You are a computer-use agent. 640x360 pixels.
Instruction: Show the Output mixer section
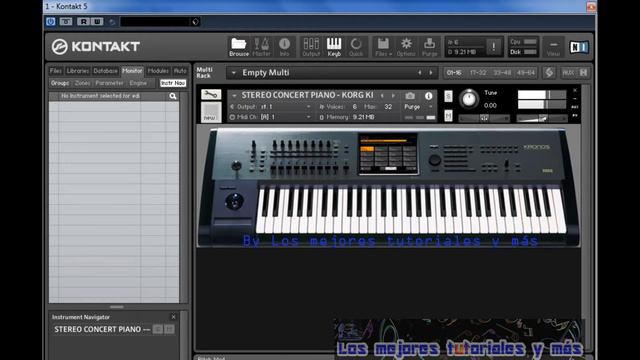(x=311, y=47)
